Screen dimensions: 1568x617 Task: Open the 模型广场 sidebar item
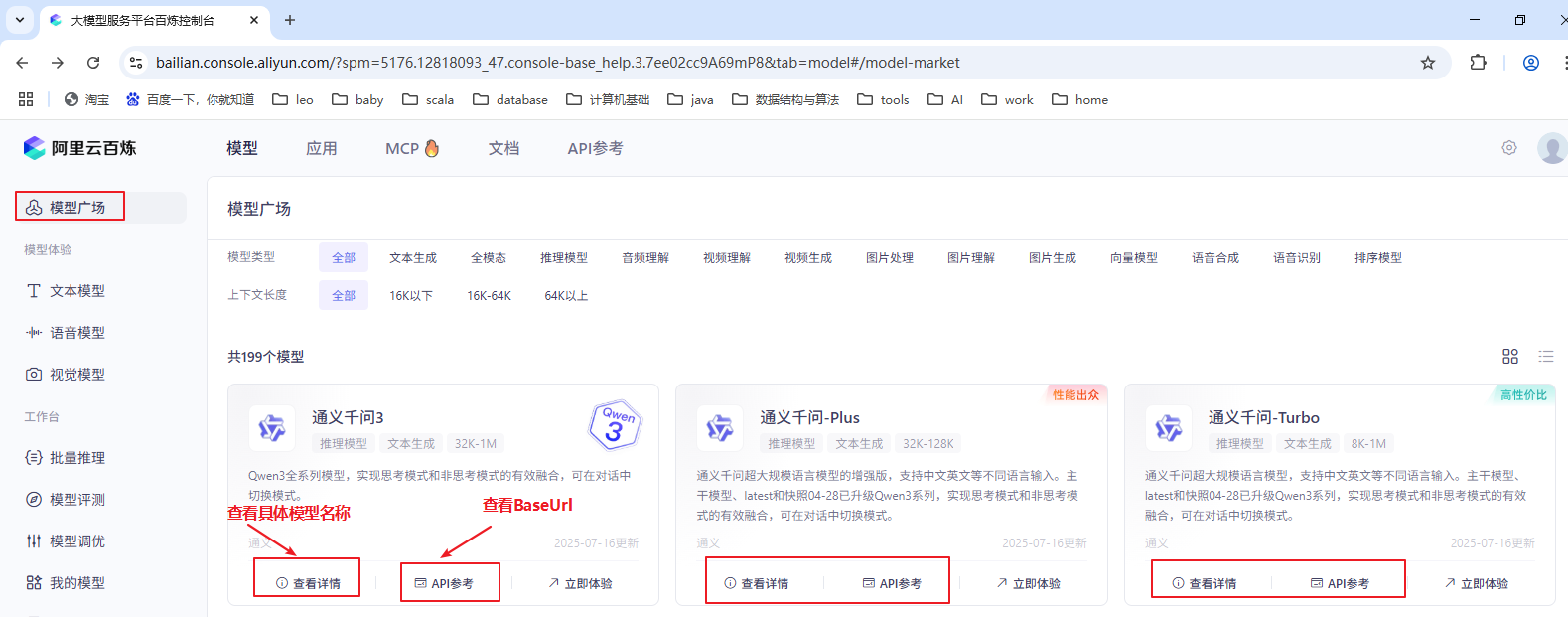tap(101, 207)
